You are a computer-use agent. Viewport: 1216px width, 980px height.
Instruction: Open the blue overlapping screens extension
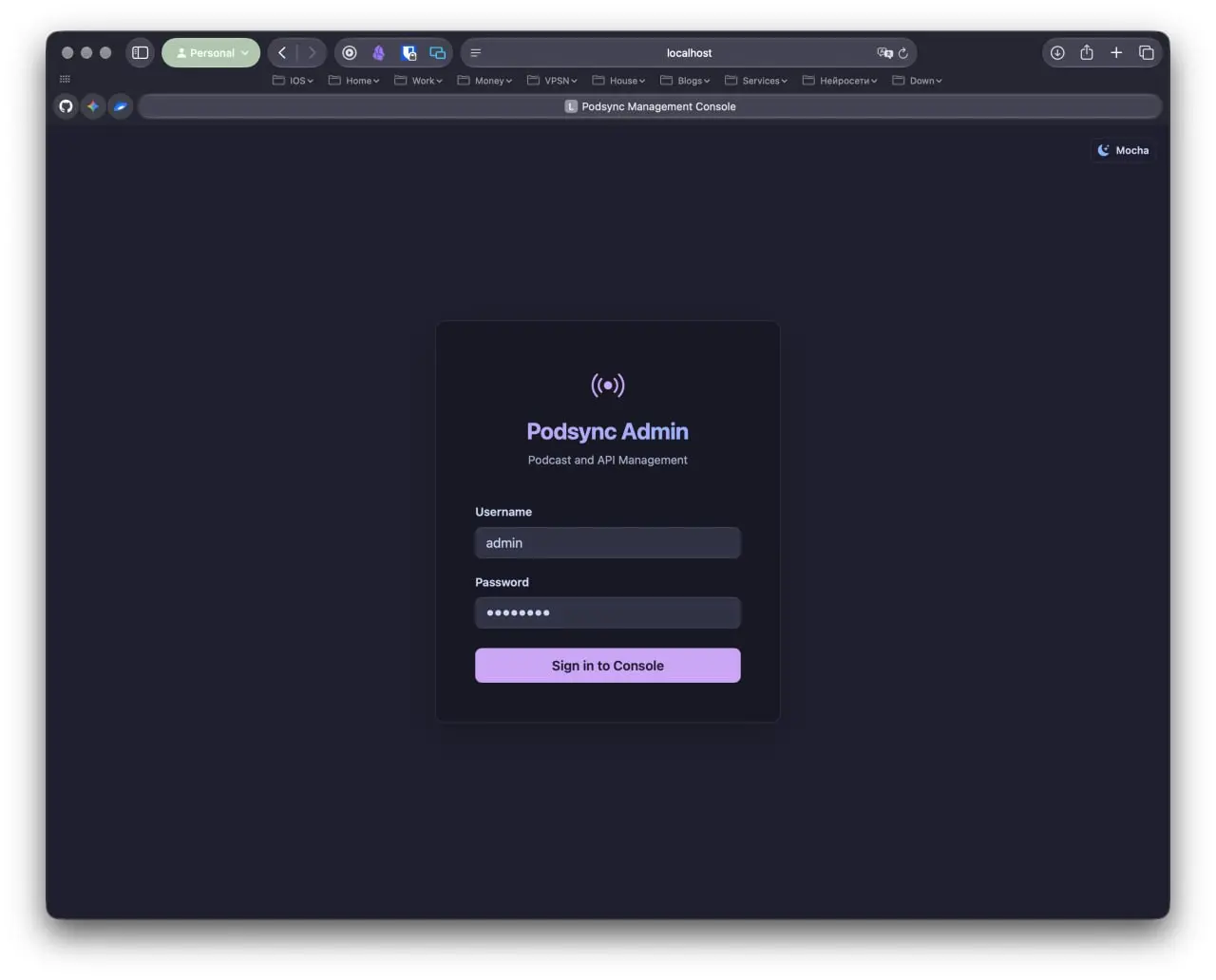point(438,53)
